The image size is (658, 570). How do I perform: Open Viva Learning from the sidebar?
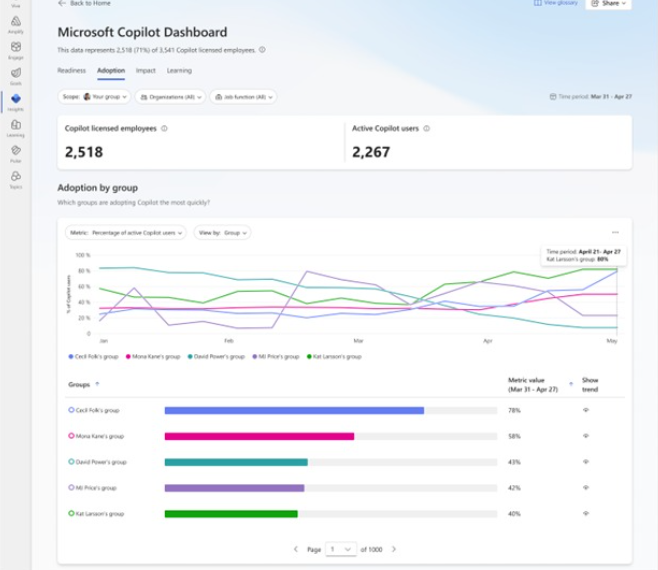click(x=16, y=128)
